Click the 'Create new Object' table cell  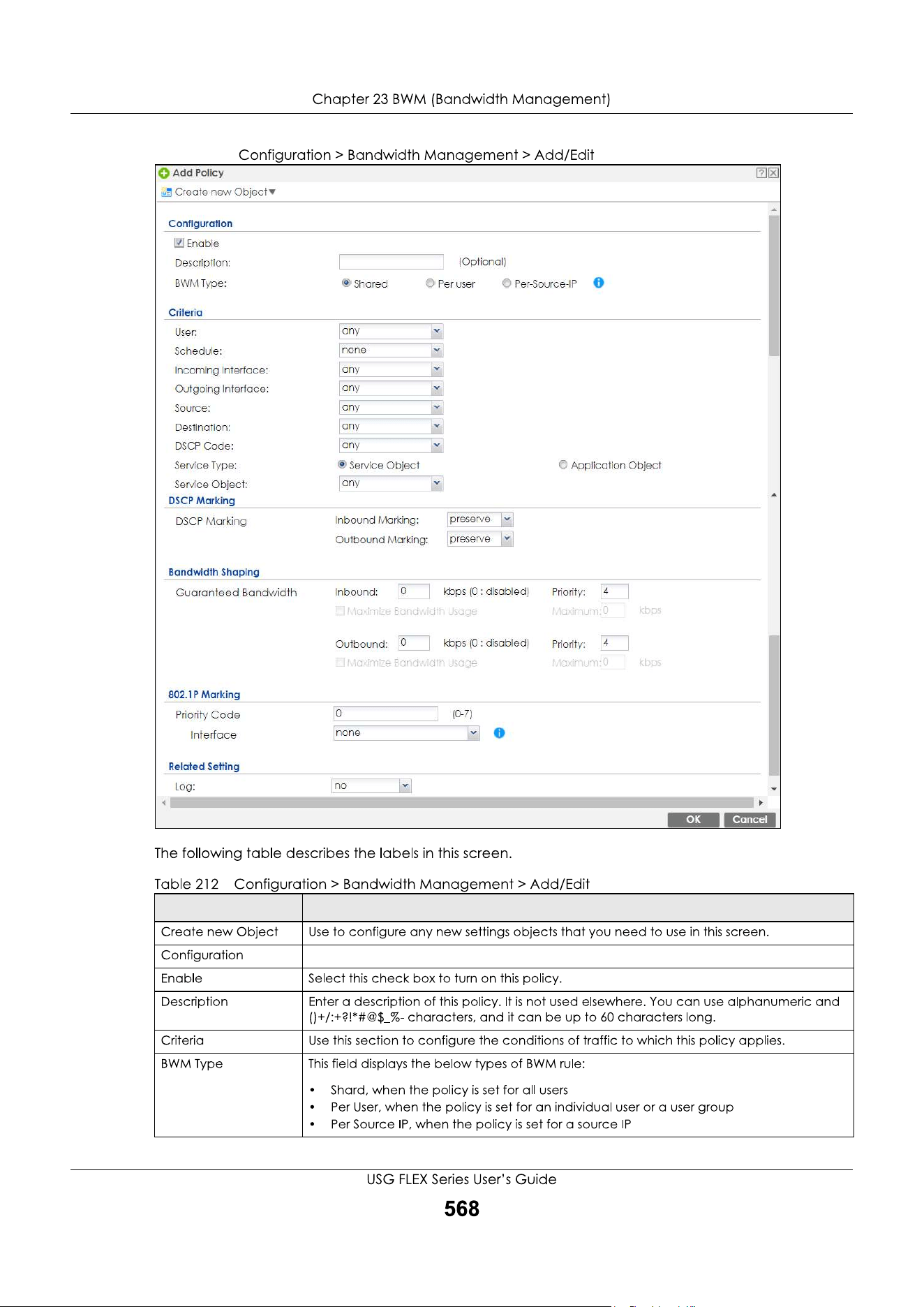[228, 933]
